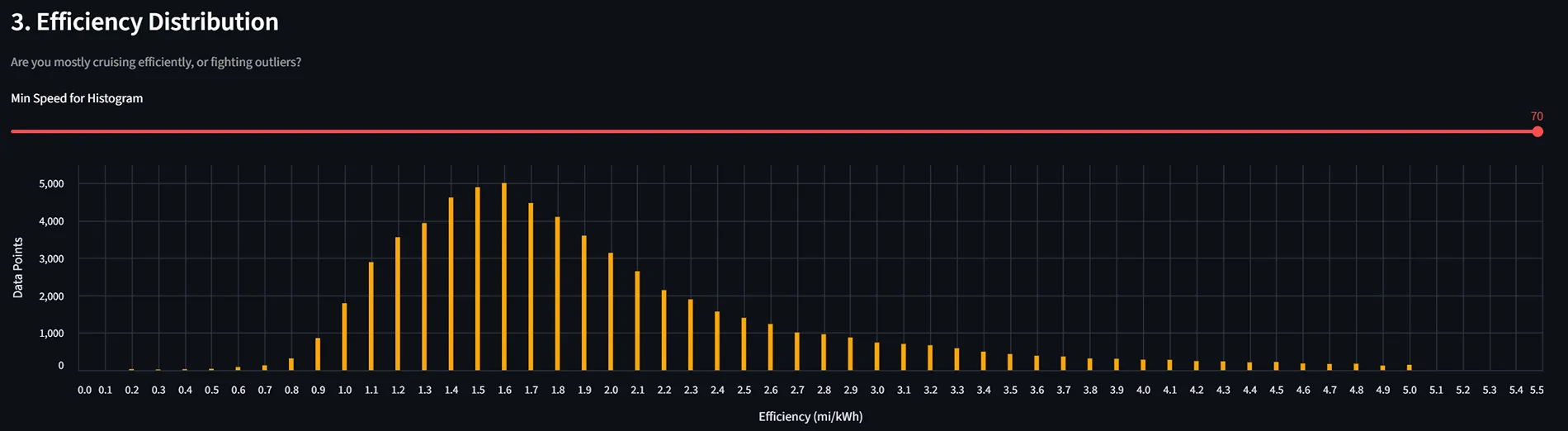
Task: Click the histogram bar at 3.0 efficiency
Action: click(876, 357)
